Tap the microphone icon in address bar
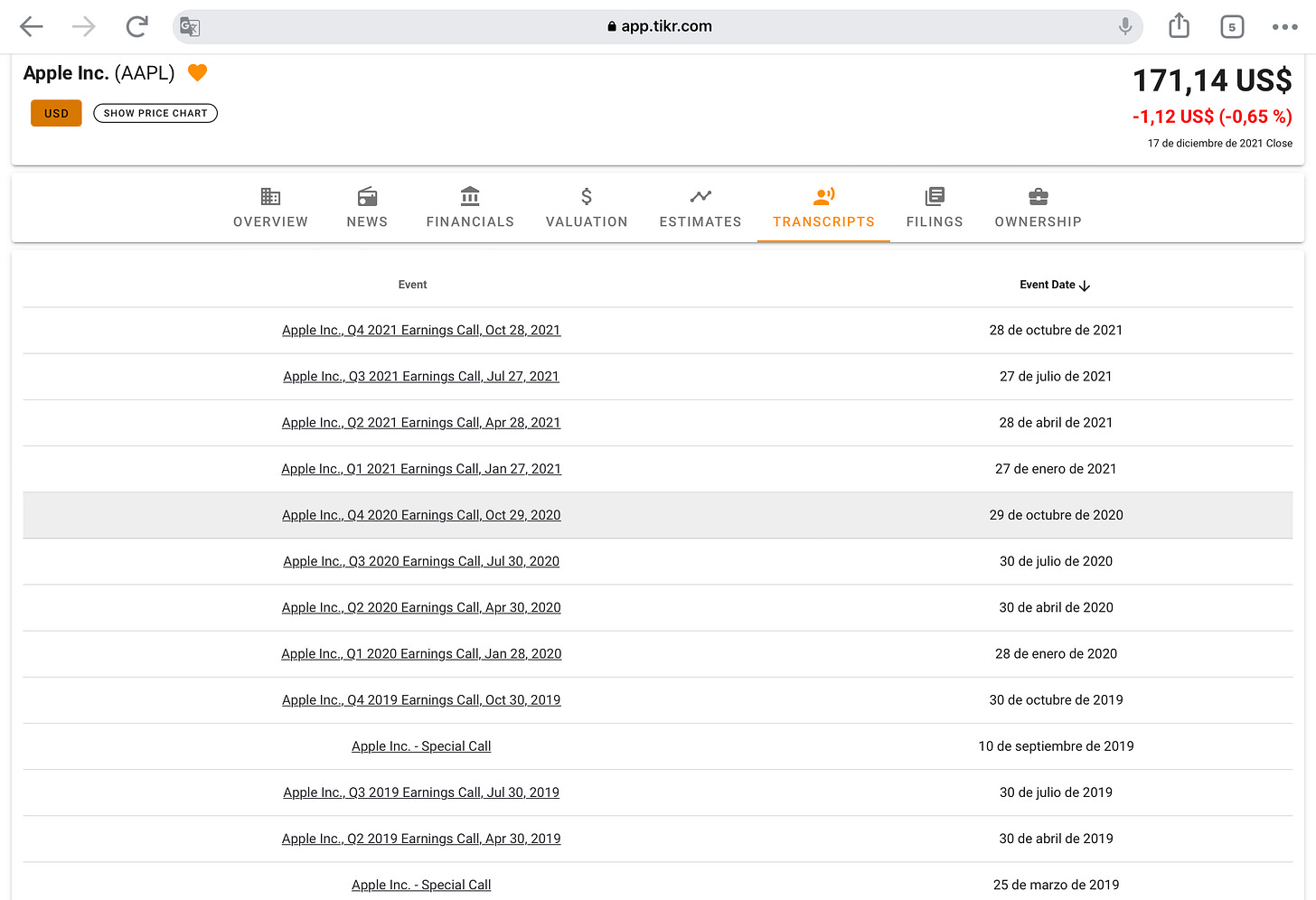The height and width of the screenshot is (900, 1316). 1125,27
